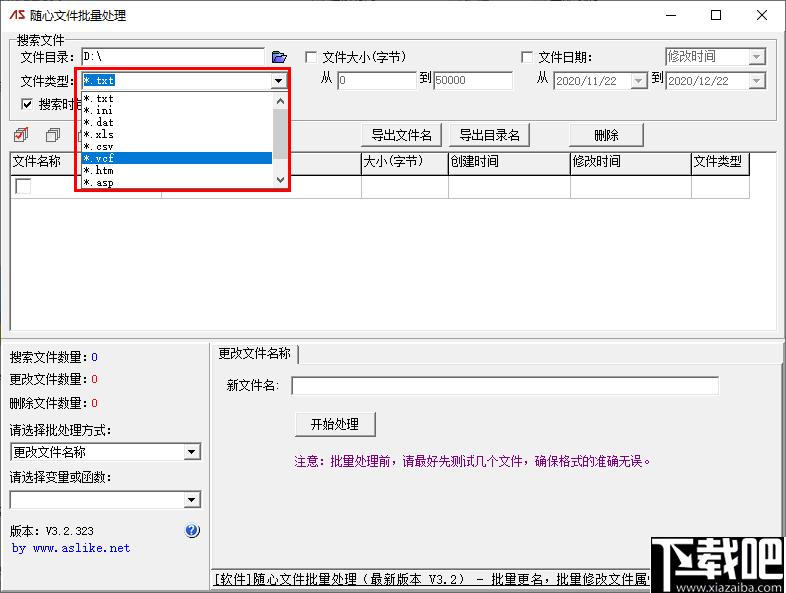
Task: Sort by 创建时间 column header
Action: click(x=509, y=163)
